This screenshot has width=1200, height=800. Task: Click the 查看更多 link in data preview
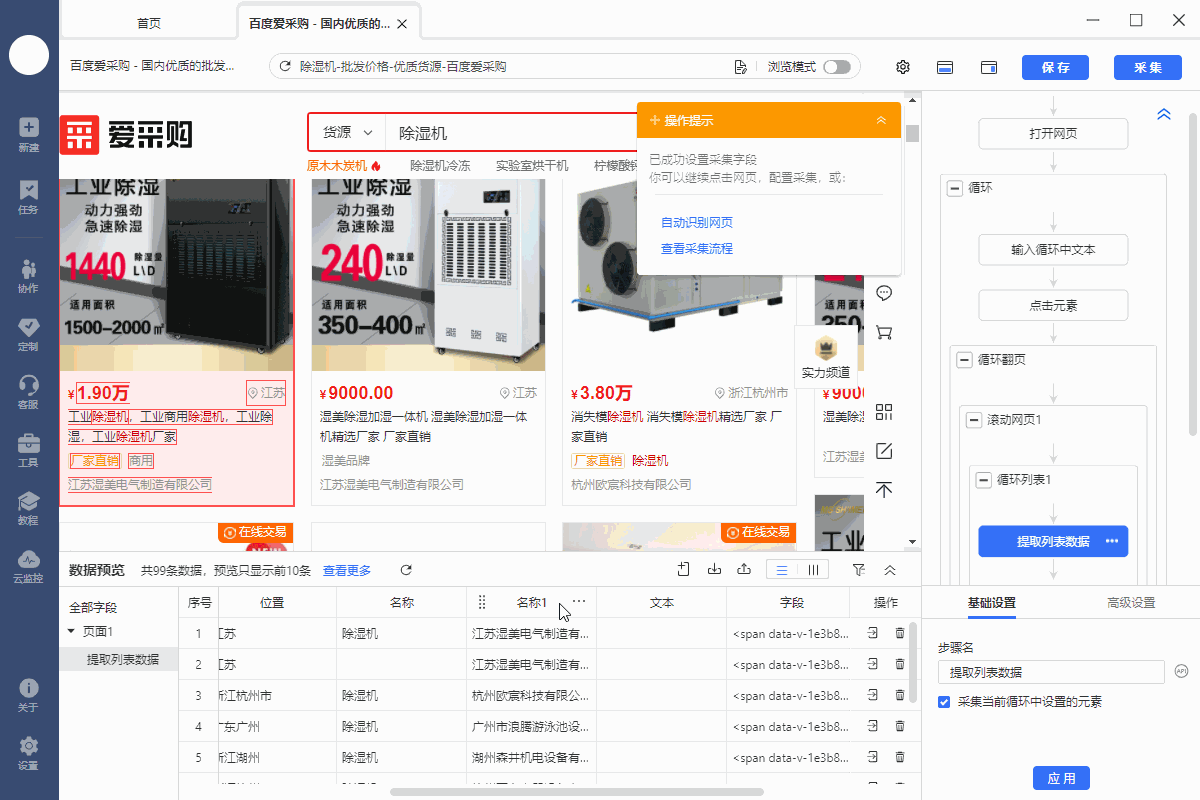pyautogui.click(x=347, y=570)
